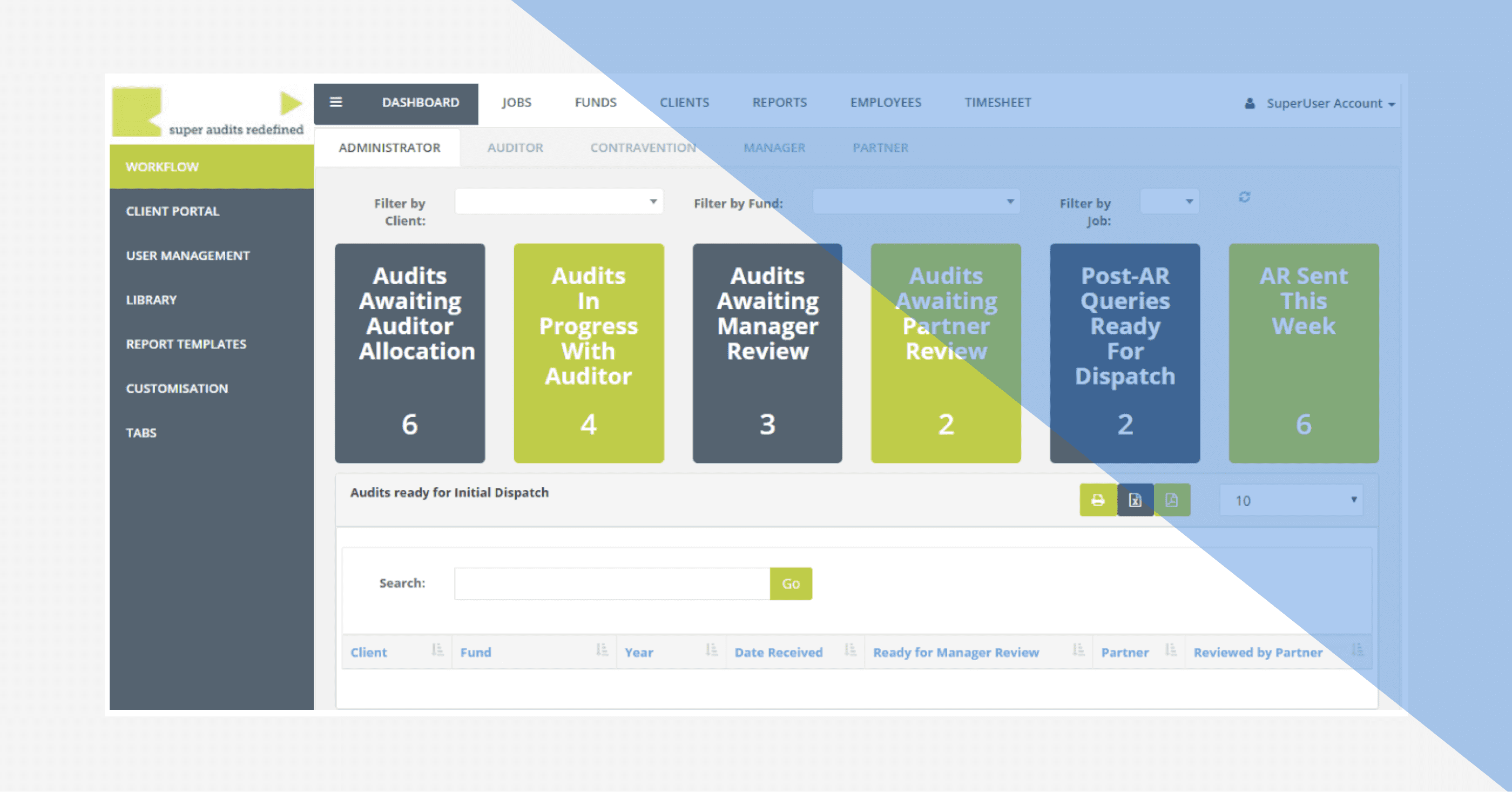This screenshot has width=1512, height=792.
Task: Click inside the Search text field
Action: pos(610,583)
